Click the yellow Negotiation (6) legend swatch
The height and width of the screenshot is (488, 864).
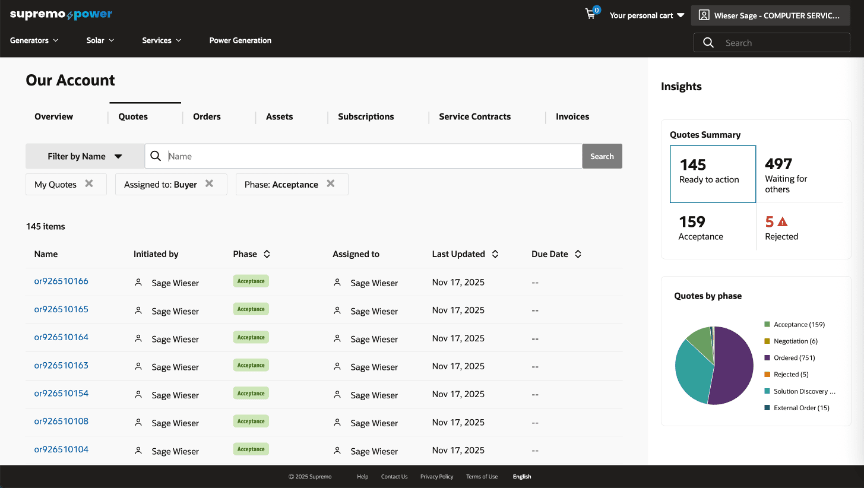click(x=767, y=341)
